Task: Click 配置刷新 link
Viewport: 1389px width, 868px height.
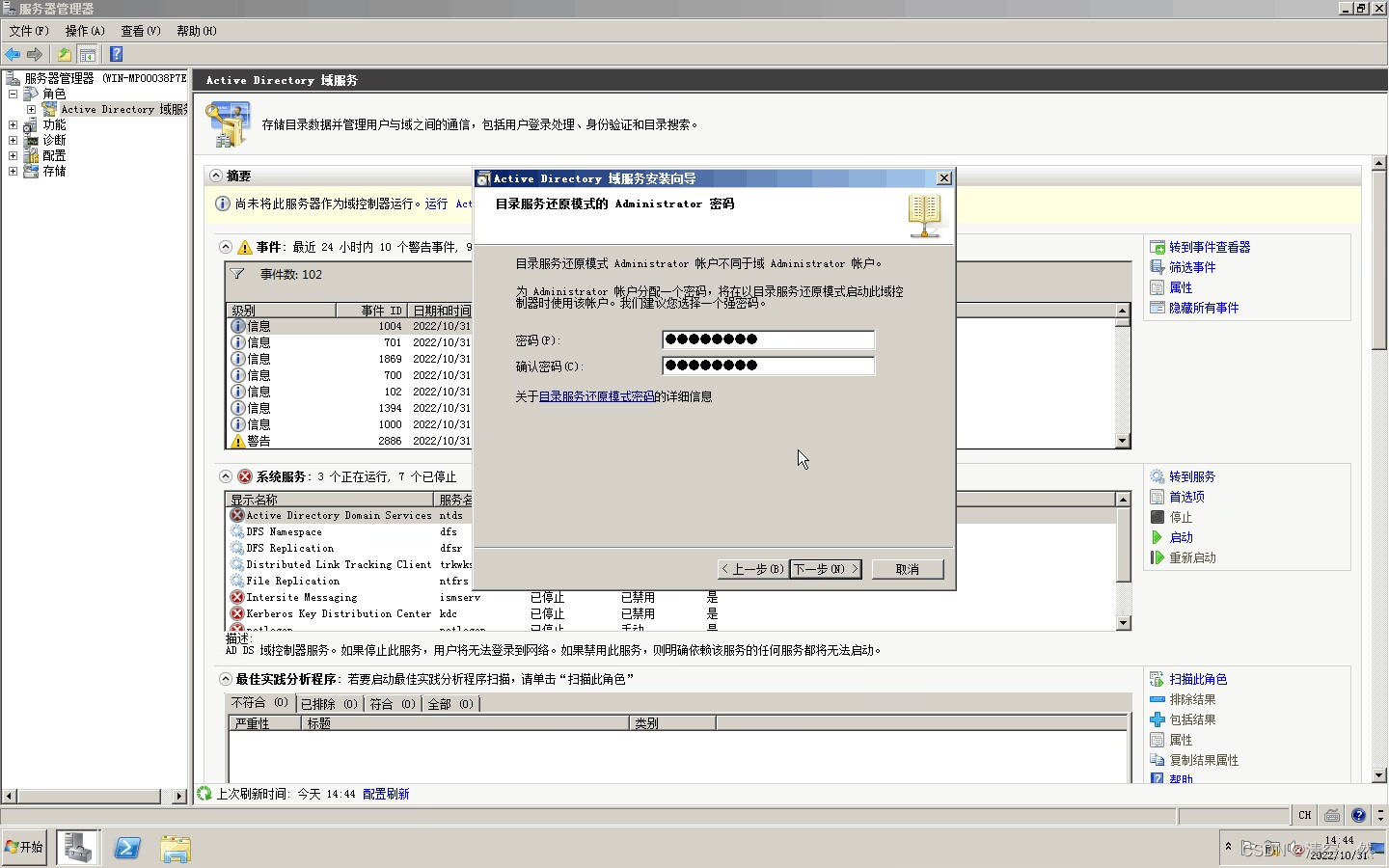Action: [386, 794]
